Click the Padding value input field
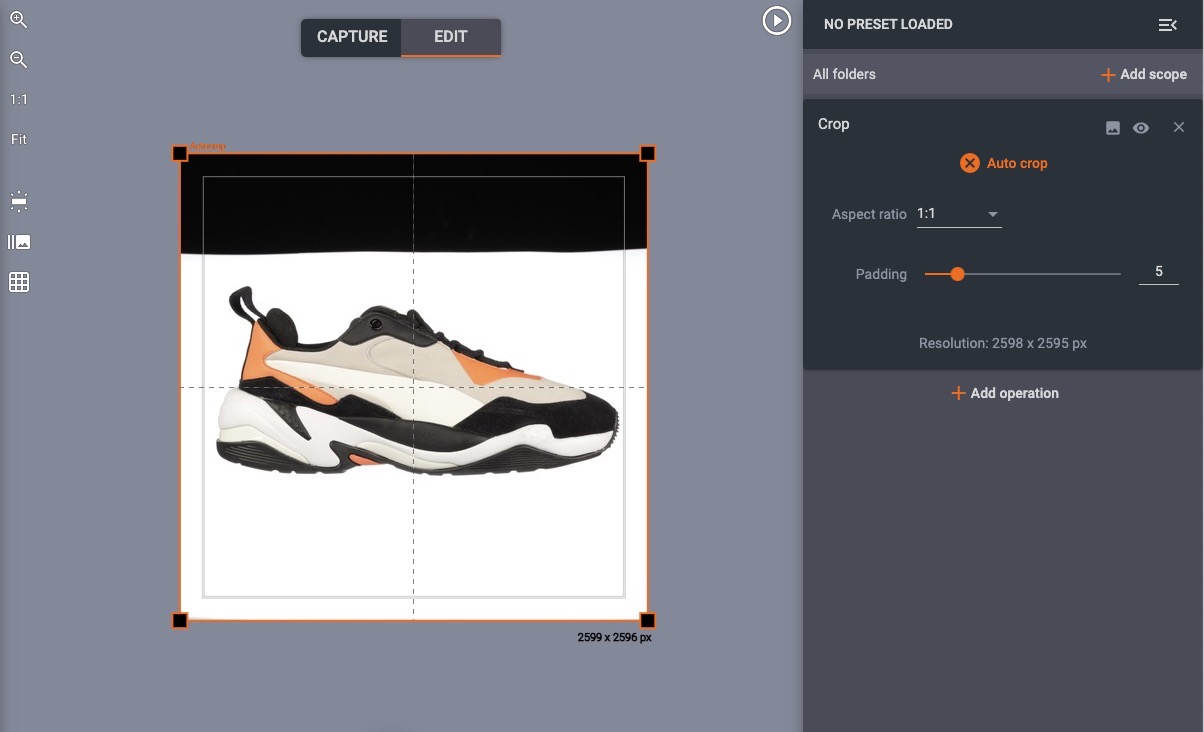 (1158, 271)
